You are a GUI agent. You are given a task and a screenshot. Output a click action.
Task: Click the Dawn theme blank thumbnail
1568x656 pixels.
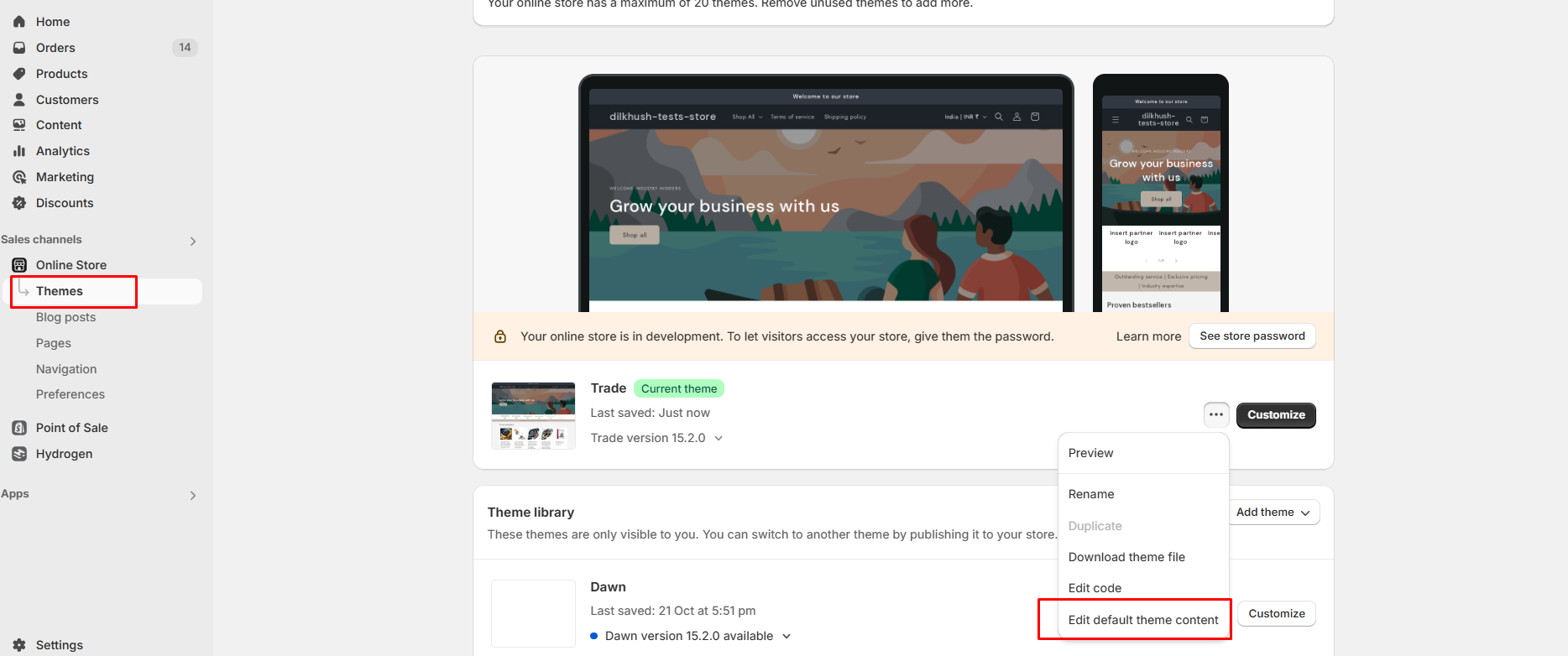533,613
